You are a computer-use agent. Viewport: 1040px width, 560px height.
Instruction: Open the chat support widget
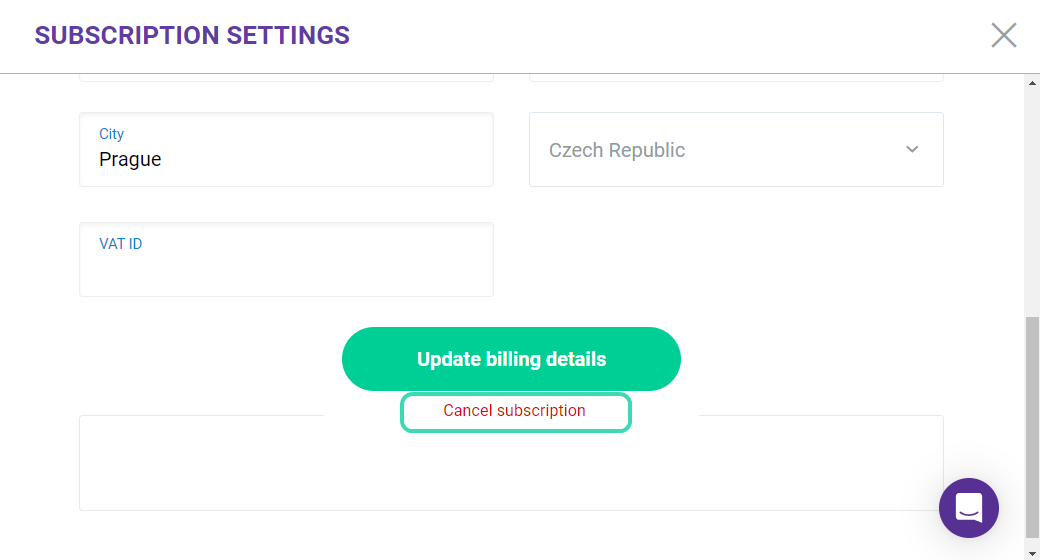pos(968,508)
